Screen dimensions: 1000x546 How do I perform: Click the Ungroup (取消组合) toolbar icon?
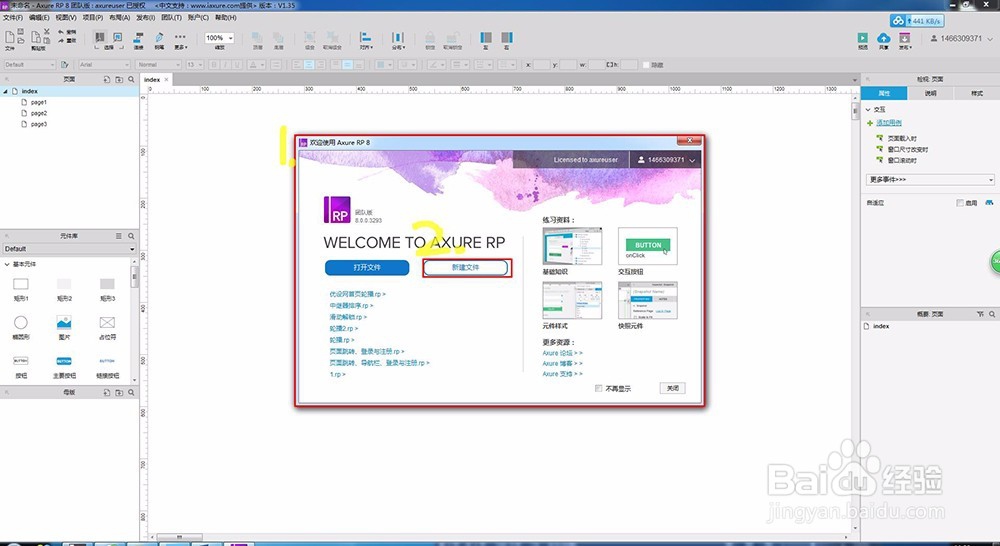pos(332,38)
